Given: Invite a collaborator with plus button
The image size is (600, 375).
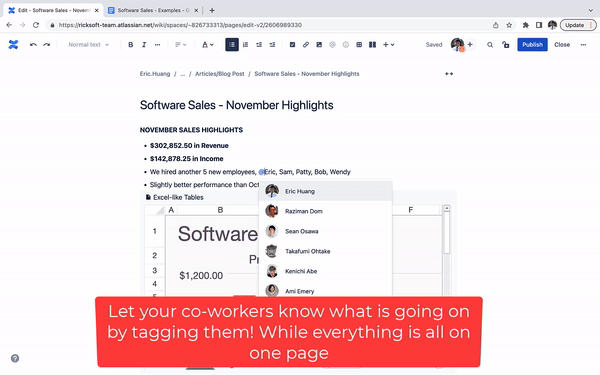Looking at the screenshot, I should click(470, 45).
